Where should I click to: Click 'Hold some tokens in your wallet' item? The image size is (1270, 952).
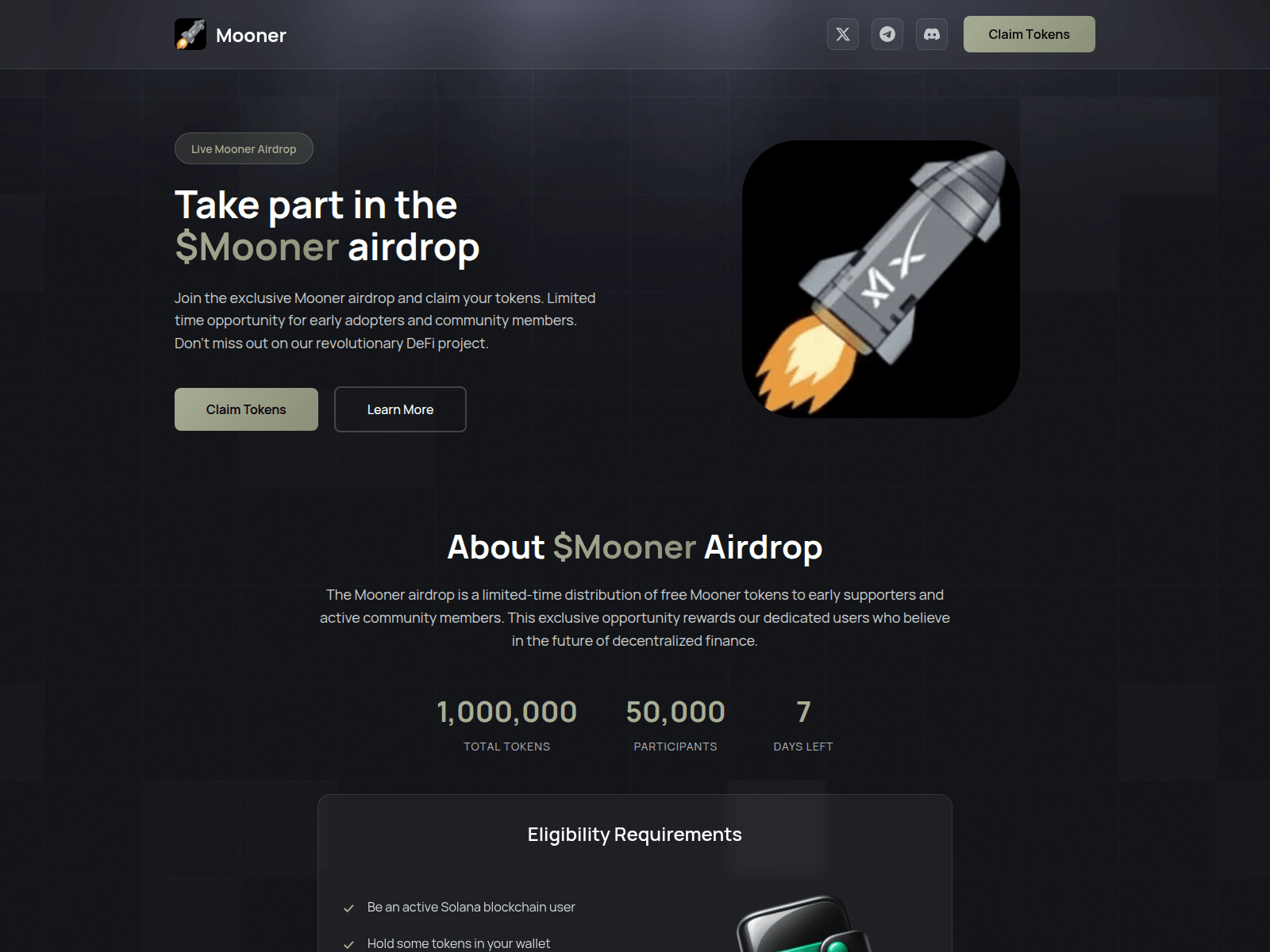click(x=458, y=943)
